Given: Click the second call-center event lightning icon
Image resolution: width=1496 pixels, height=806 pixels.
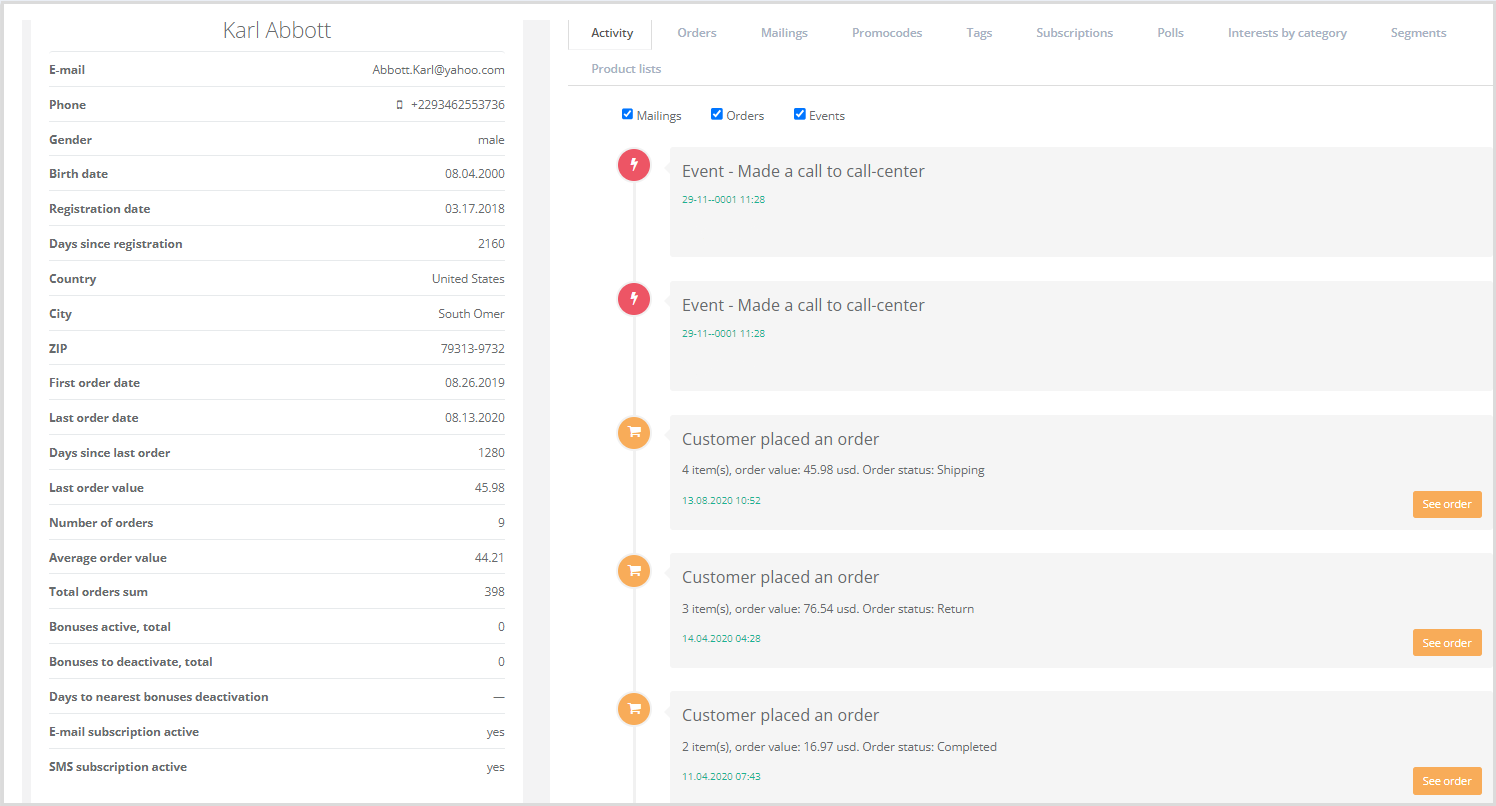Looking at the screenshot, I should tap(634, 299).
